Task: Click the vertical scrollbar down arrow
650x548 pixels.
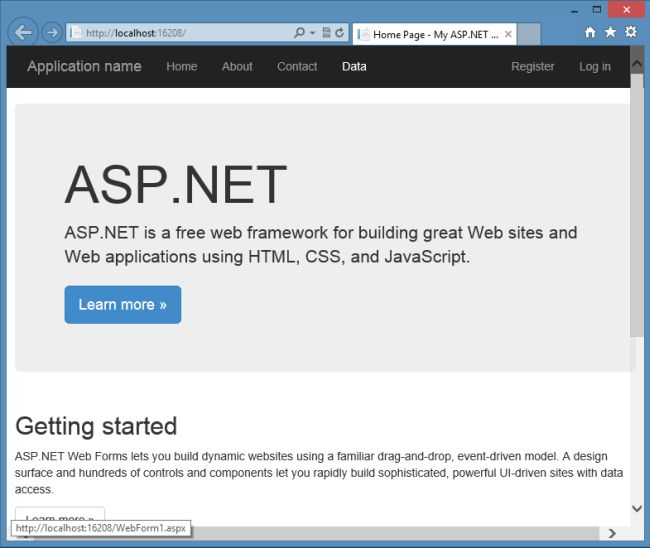Action: pos(637,508)
